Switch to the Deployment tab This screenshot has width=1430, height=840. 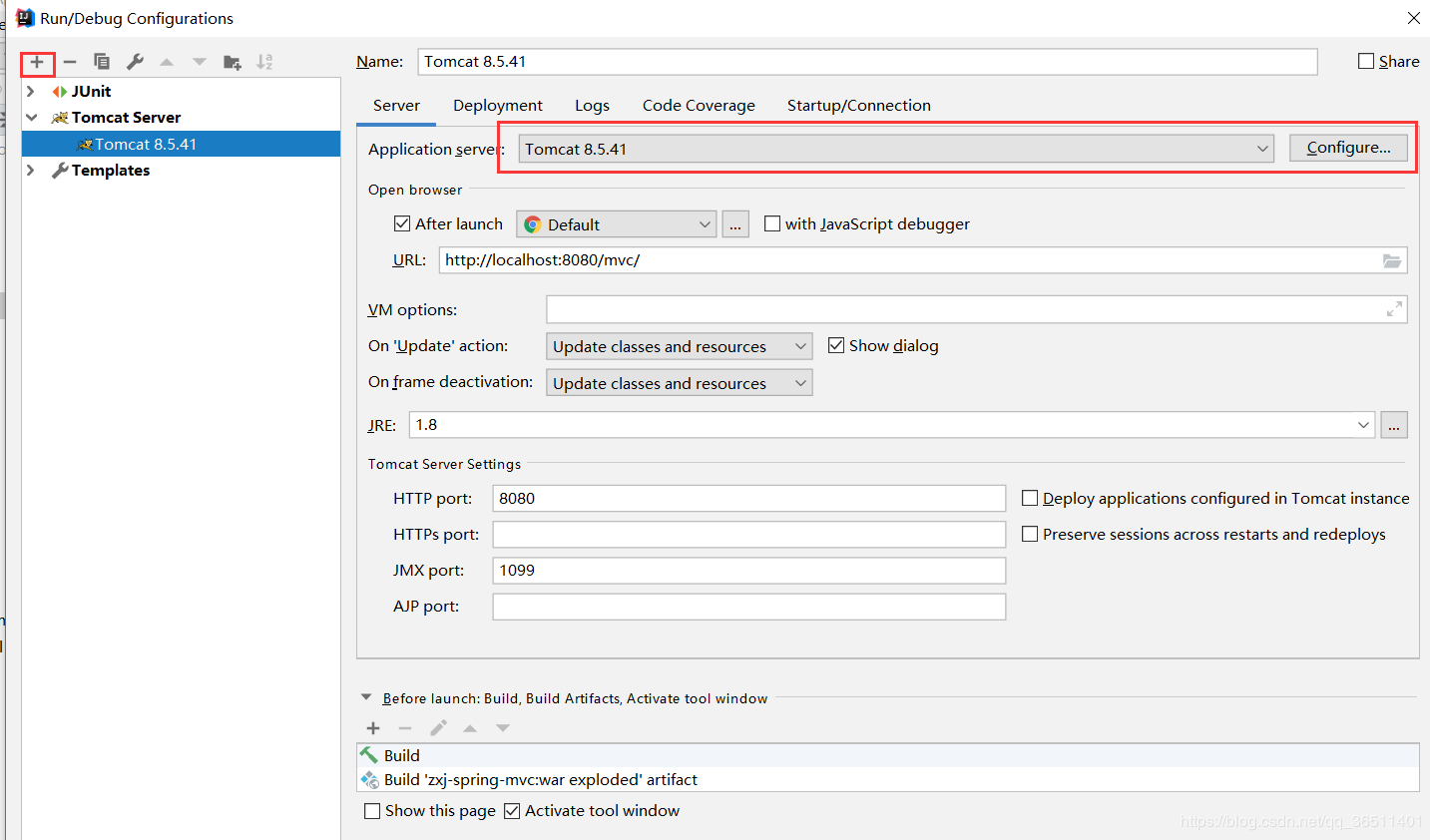coord(497,105)
